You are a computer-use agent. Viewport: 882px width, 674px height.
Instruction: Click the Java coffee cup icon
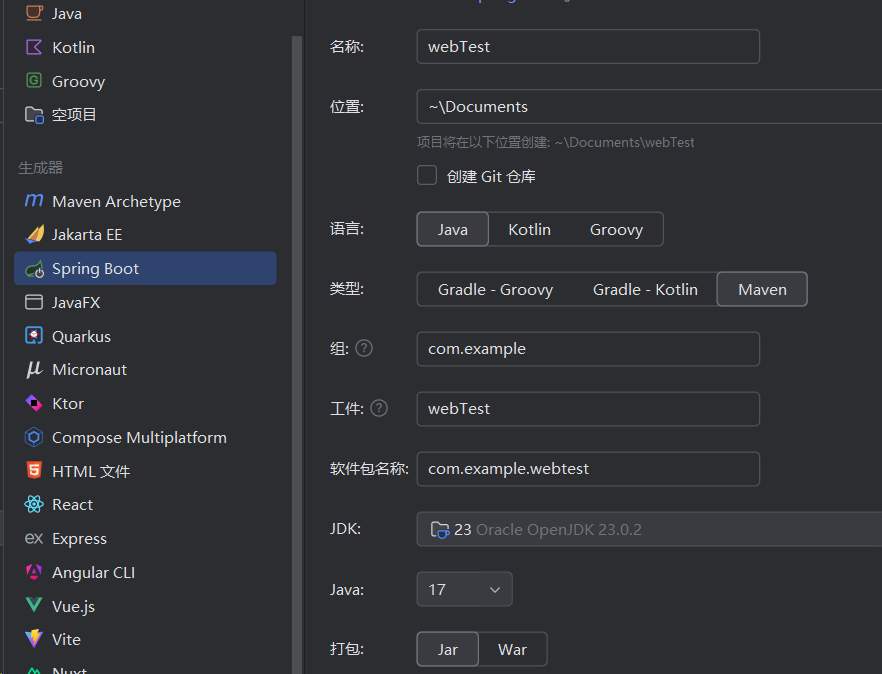click(34, 12)
